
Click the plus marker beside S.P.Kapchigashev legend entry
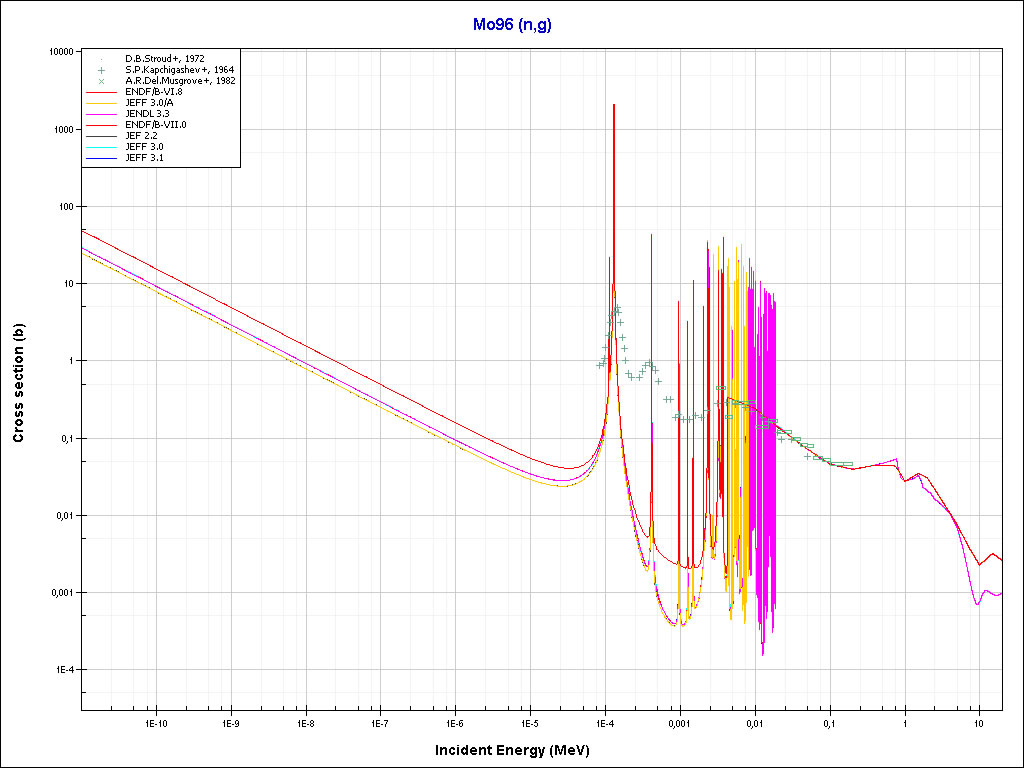101,70
